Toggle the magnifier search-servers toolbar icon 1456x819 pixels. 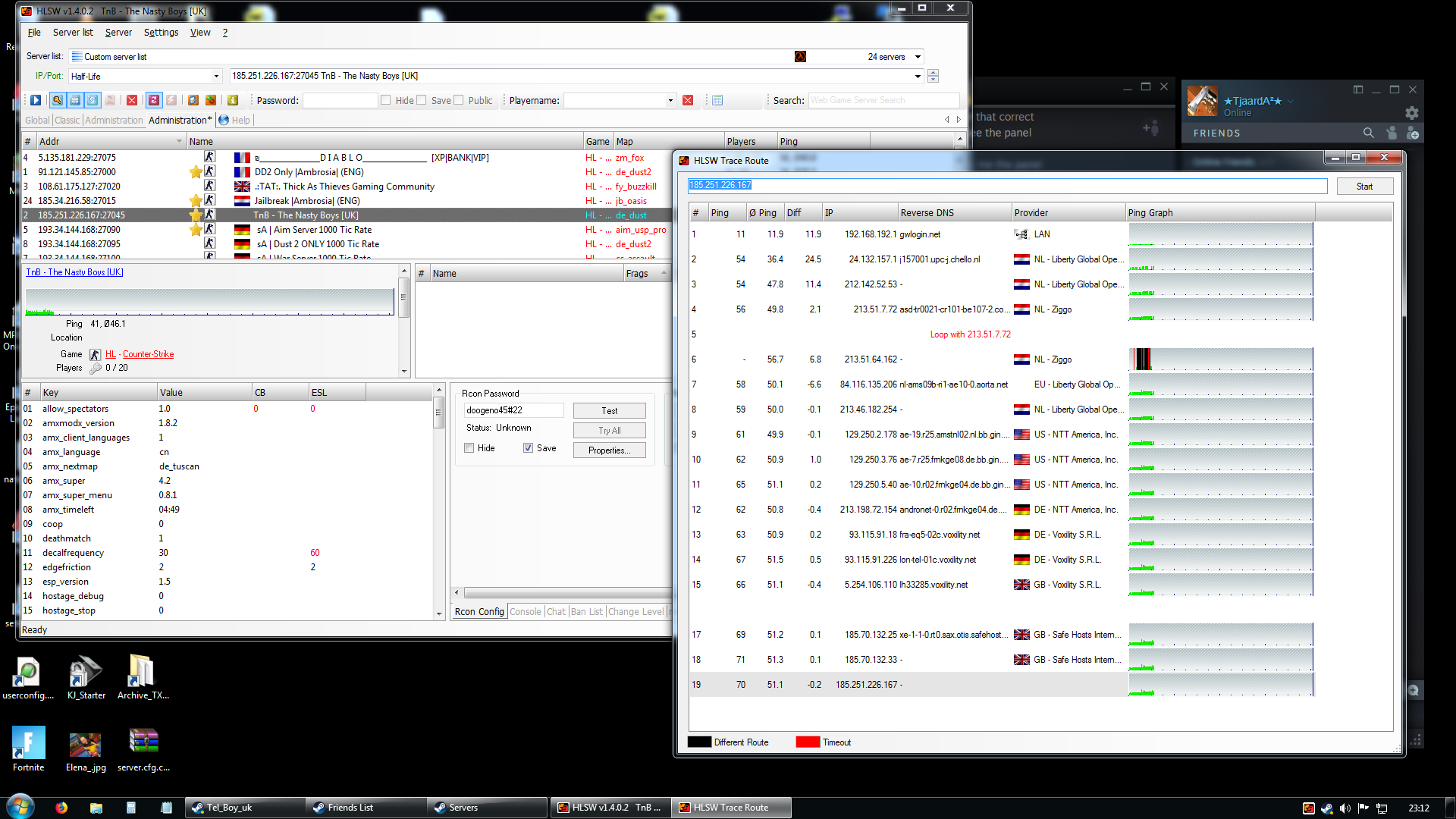(x=58, y=100)
